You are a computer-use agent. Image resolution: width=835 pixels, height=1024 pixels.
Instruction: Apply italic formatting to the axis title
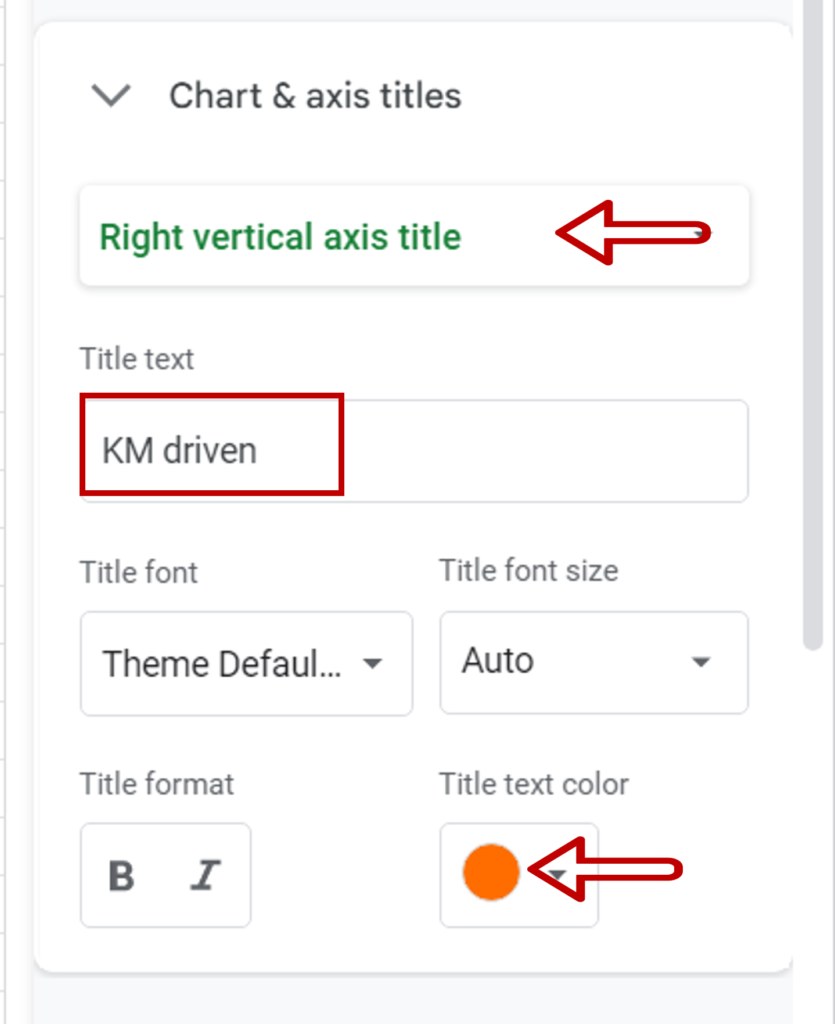[205, 876]
